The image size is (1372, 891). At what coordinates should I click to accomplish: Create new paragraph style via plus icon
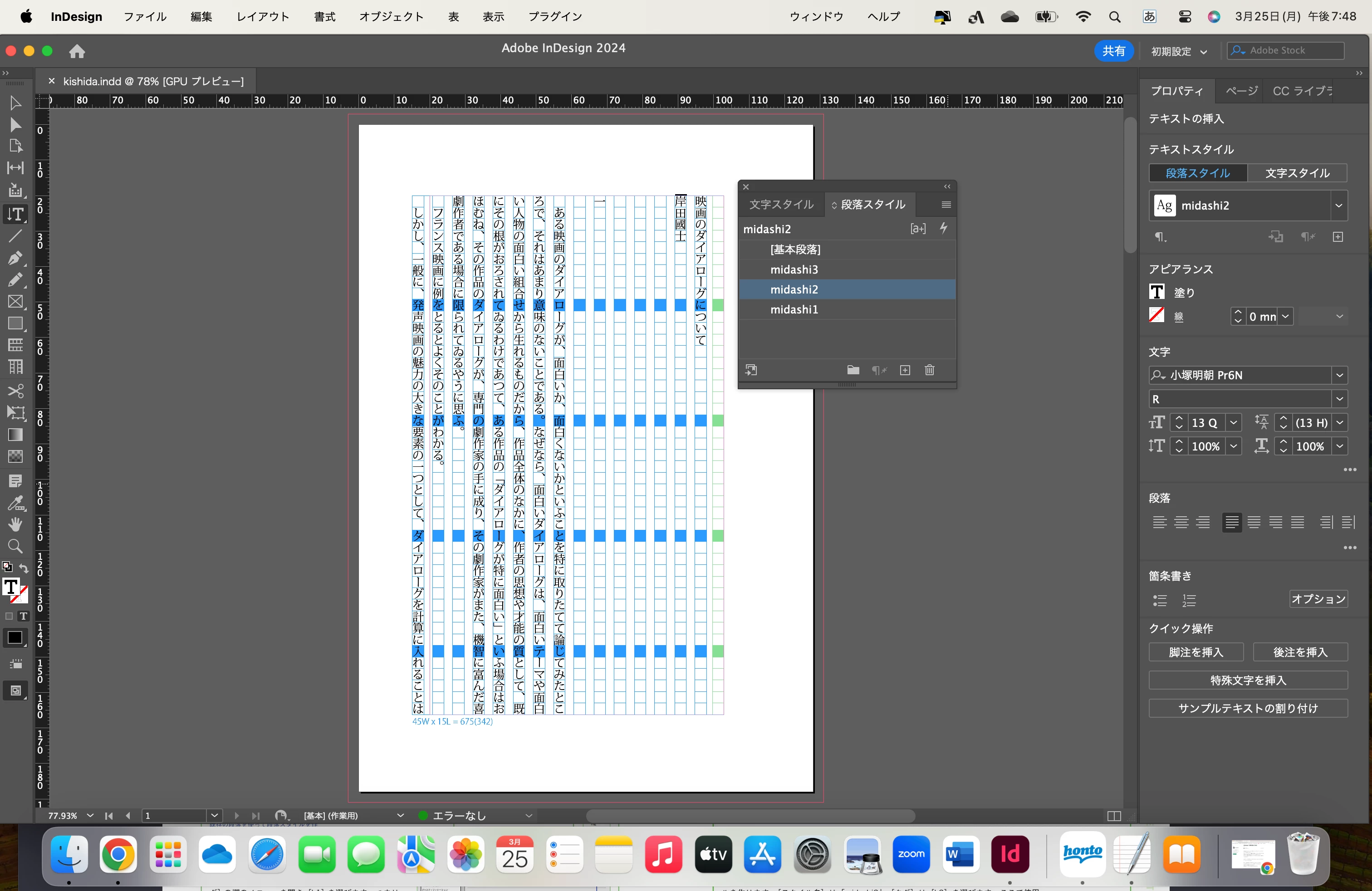[905, 370]
